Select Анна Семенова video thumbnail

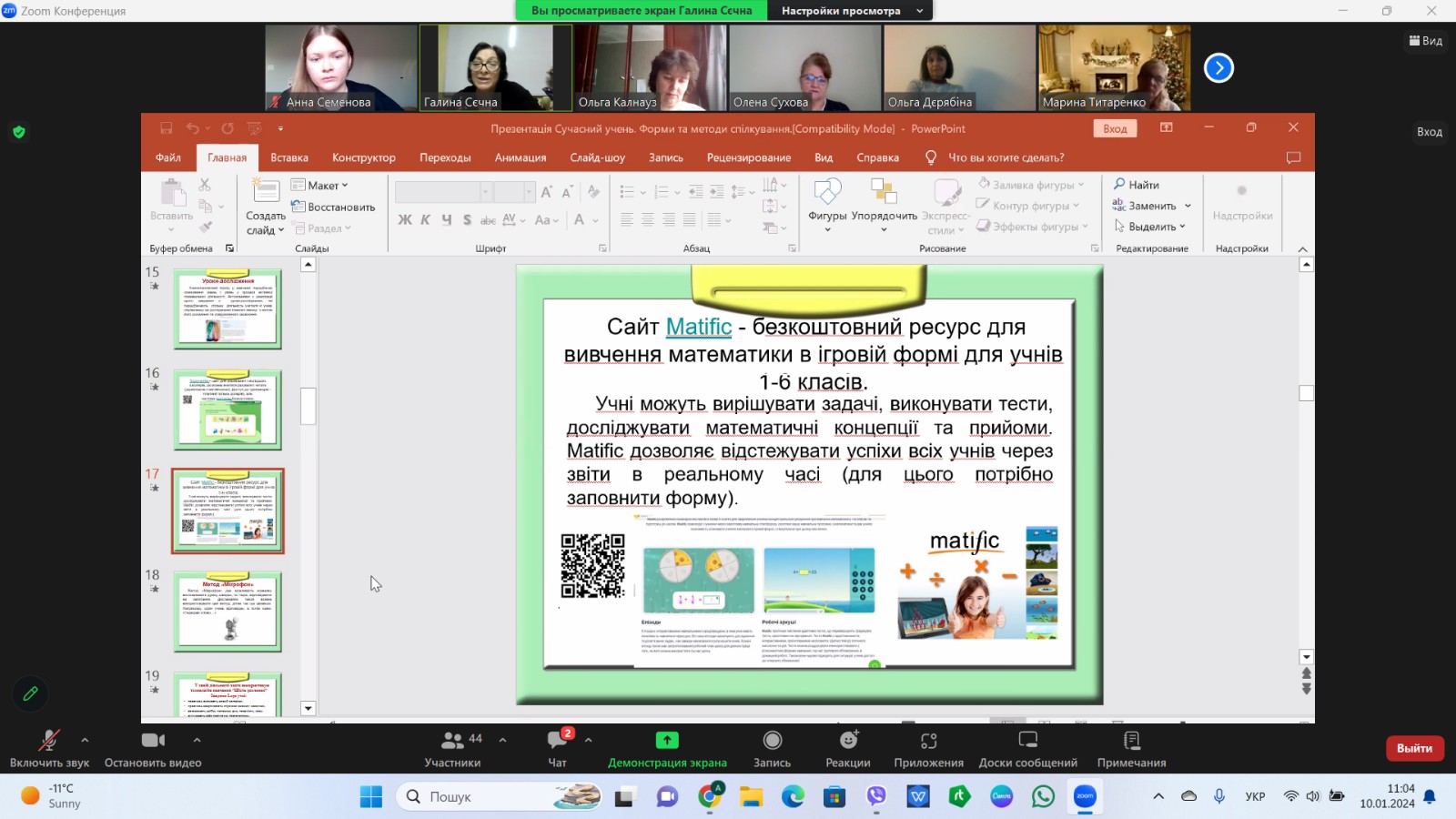[341, 67]
